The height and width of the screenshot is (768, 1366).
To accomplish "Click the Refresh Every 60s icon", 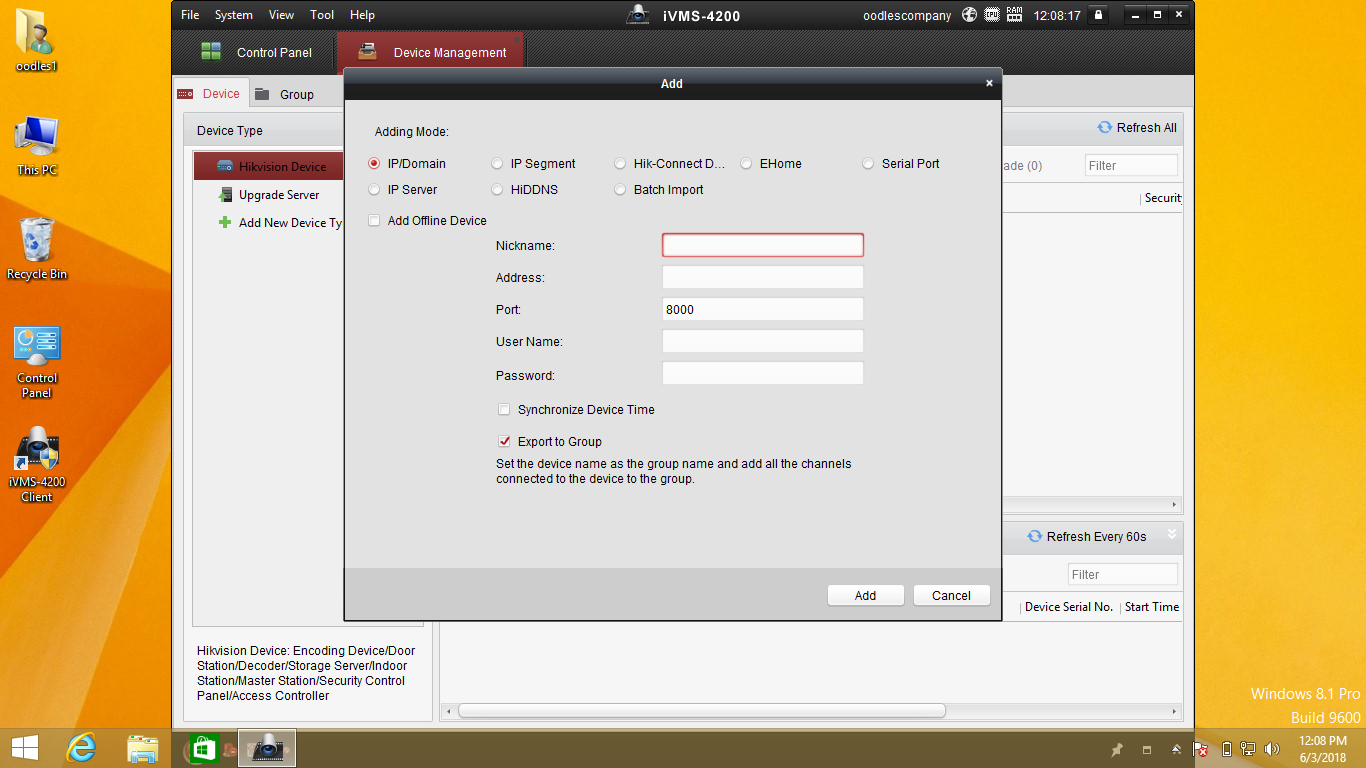I will (1035, 536).
